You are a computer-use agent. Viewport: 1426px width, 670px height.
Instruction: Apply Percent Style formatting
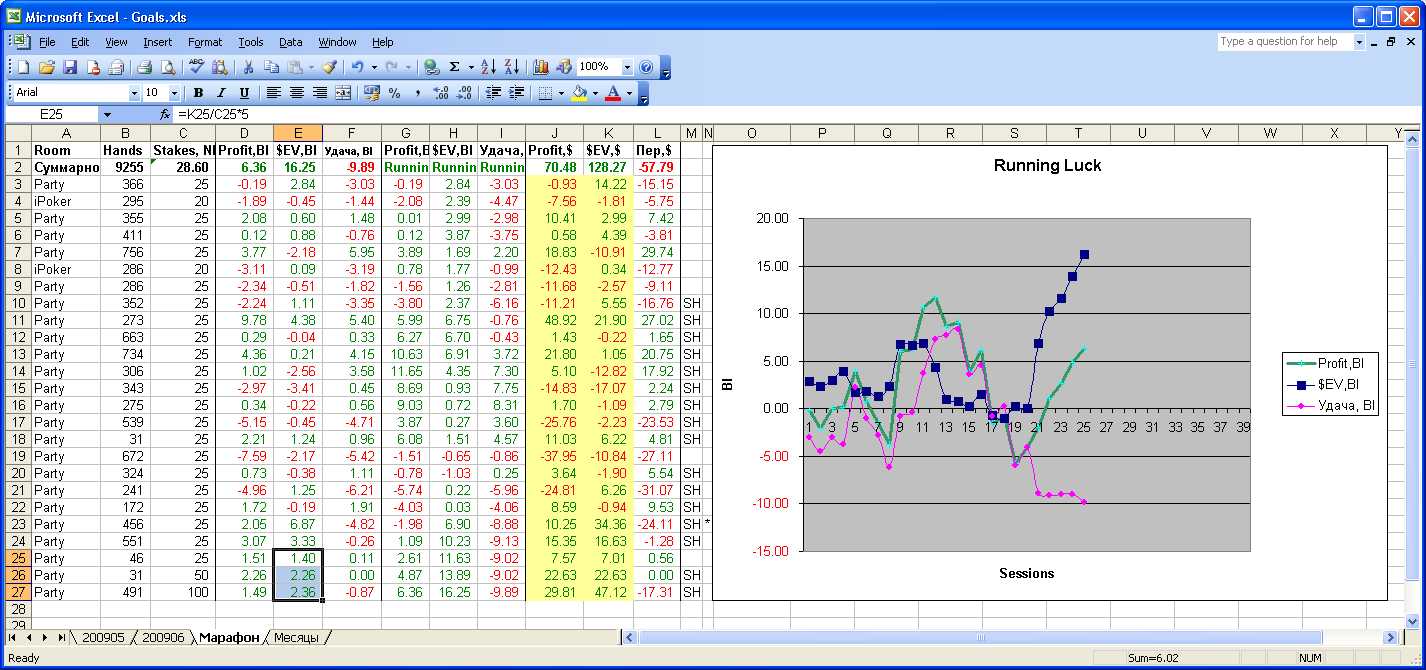[394, 93]
